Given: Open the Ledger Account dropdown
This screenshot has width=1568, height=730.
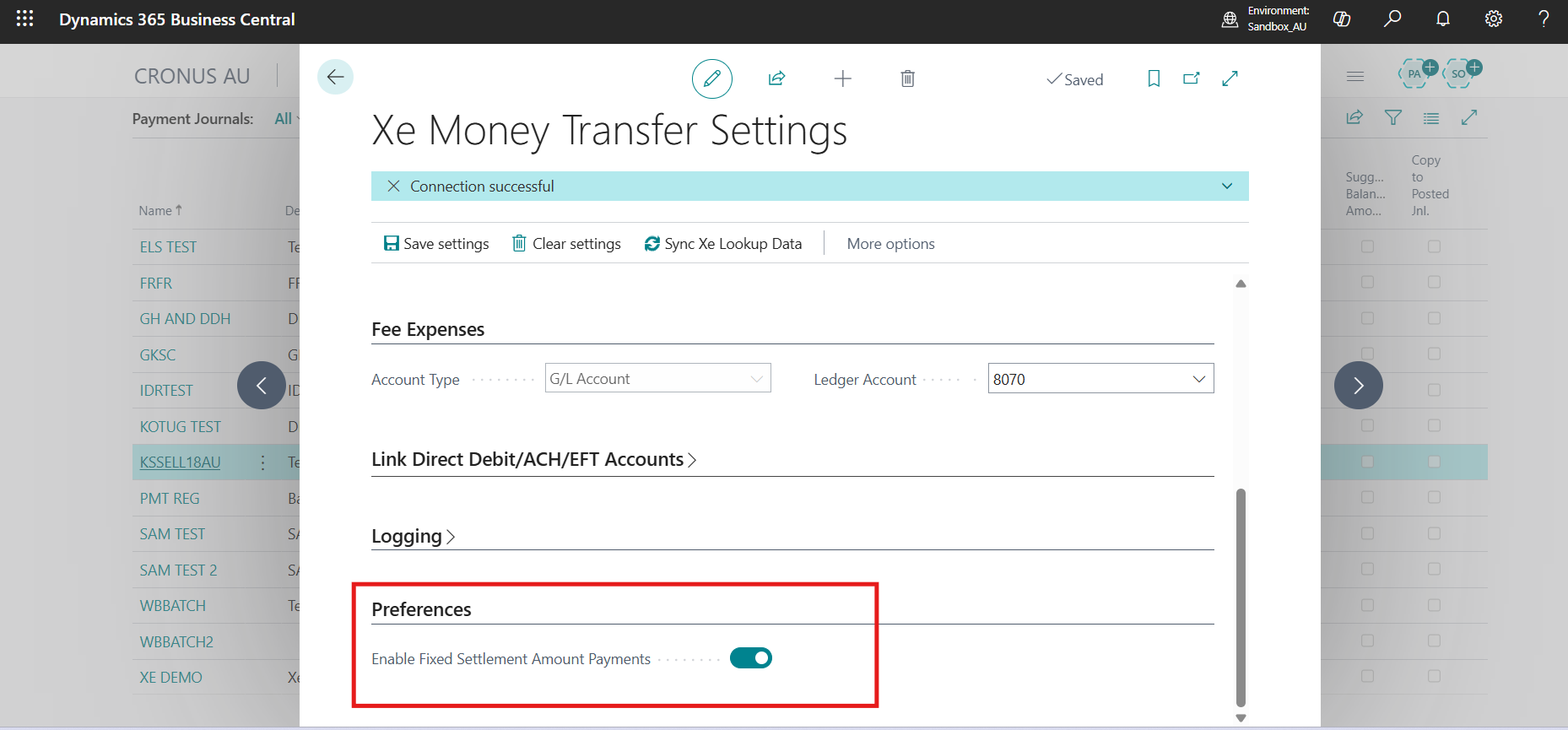Looking at the screenshot, I should (1198, 379).
